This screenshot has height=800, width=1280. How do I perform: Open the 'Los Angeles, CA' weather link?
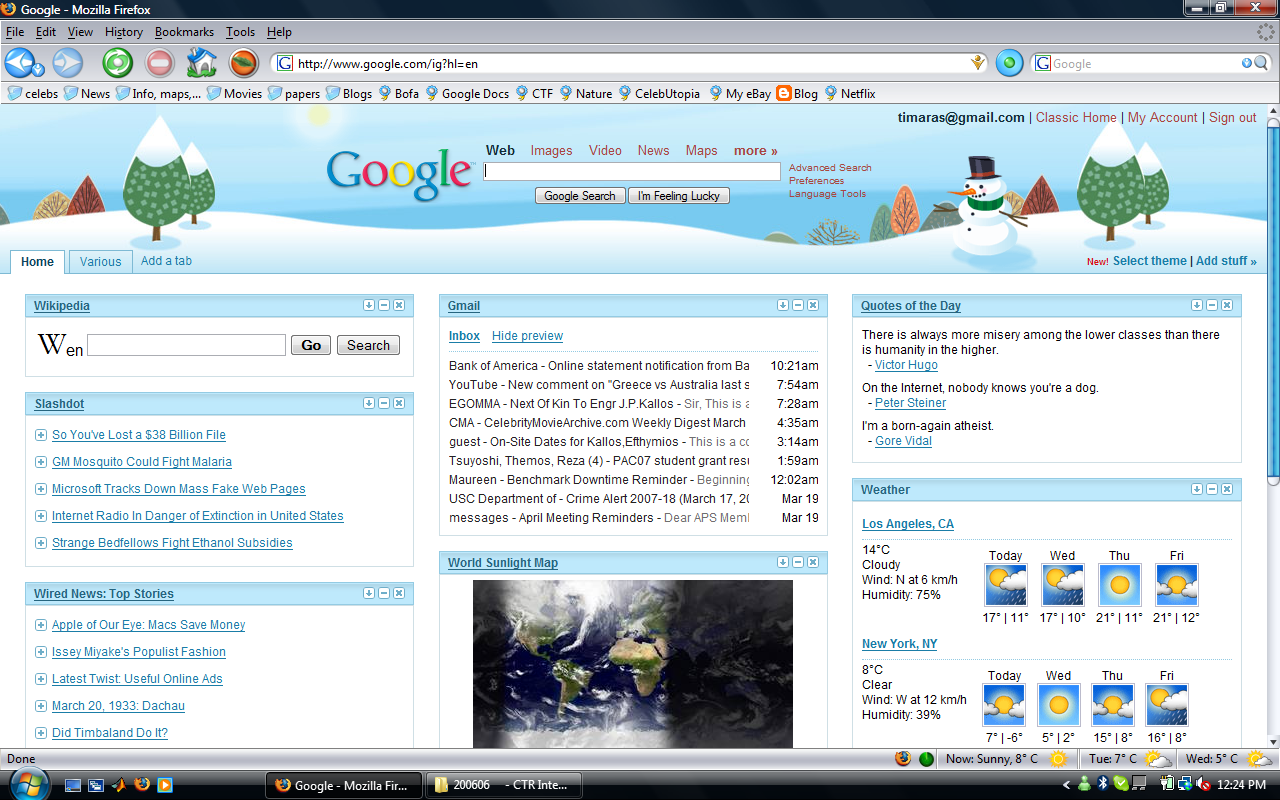click(x=908, y=524)
